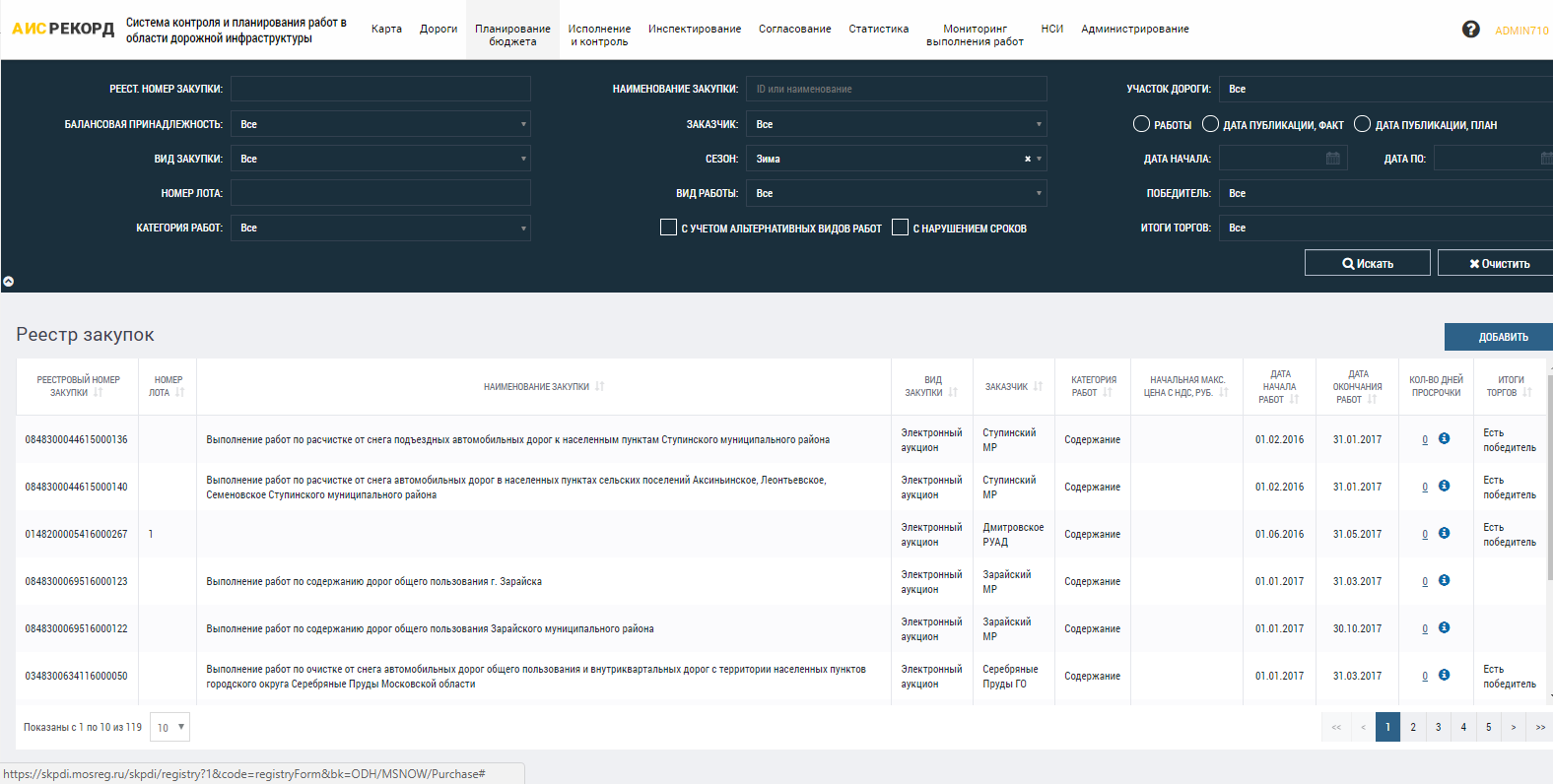
Task: Sort by НАИМЕНОВАНИЕ ЗАКУПКИ column
Action: (599, 386)
